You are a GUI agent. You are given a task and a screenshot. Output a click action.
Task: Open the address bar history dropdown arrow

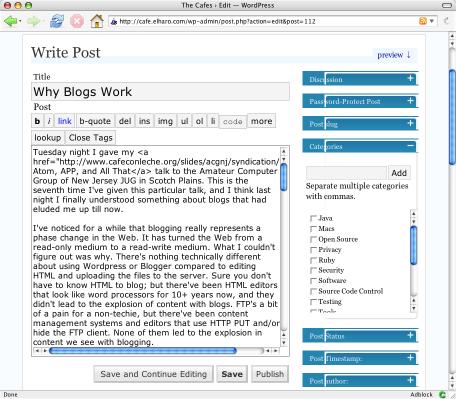[432, 21]
